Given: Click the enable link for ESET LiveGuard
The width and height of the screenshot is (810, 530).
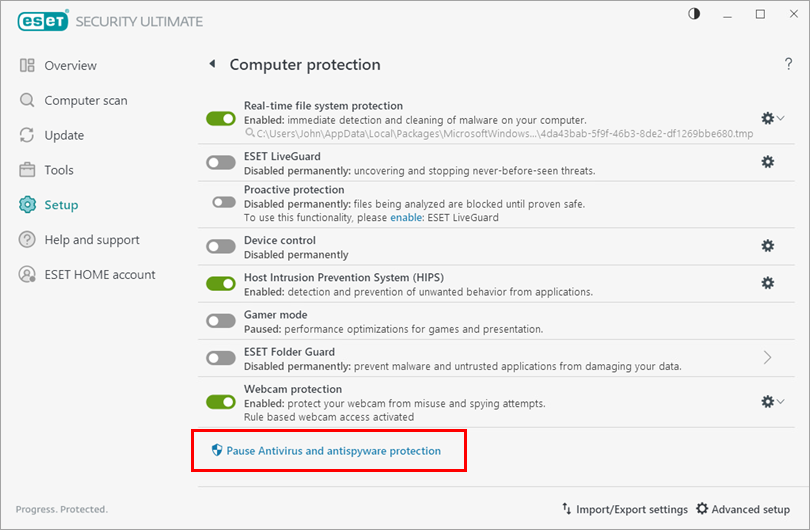Looking at the screenshot, I should [406, 218].
